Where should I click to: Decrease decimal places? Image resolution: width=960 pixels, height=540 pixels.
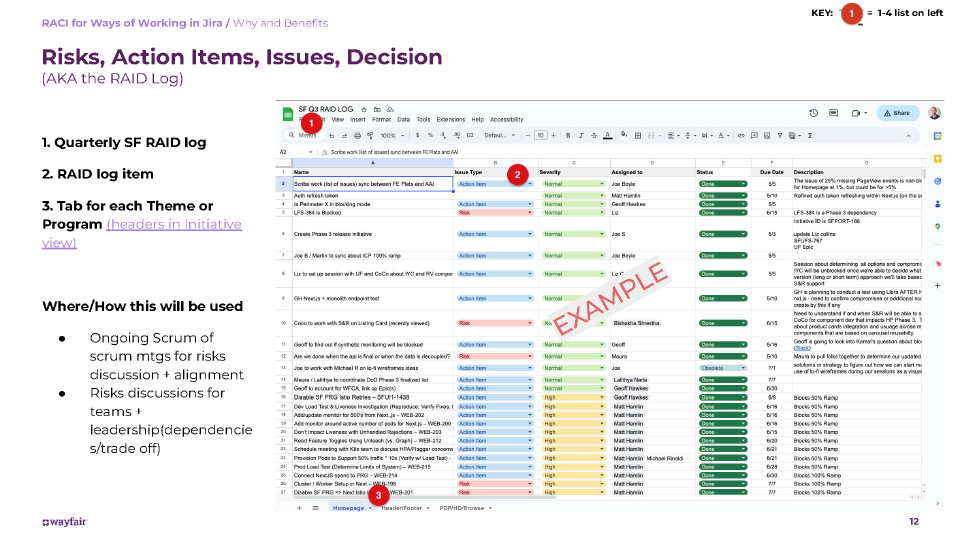tap(443, 135)
